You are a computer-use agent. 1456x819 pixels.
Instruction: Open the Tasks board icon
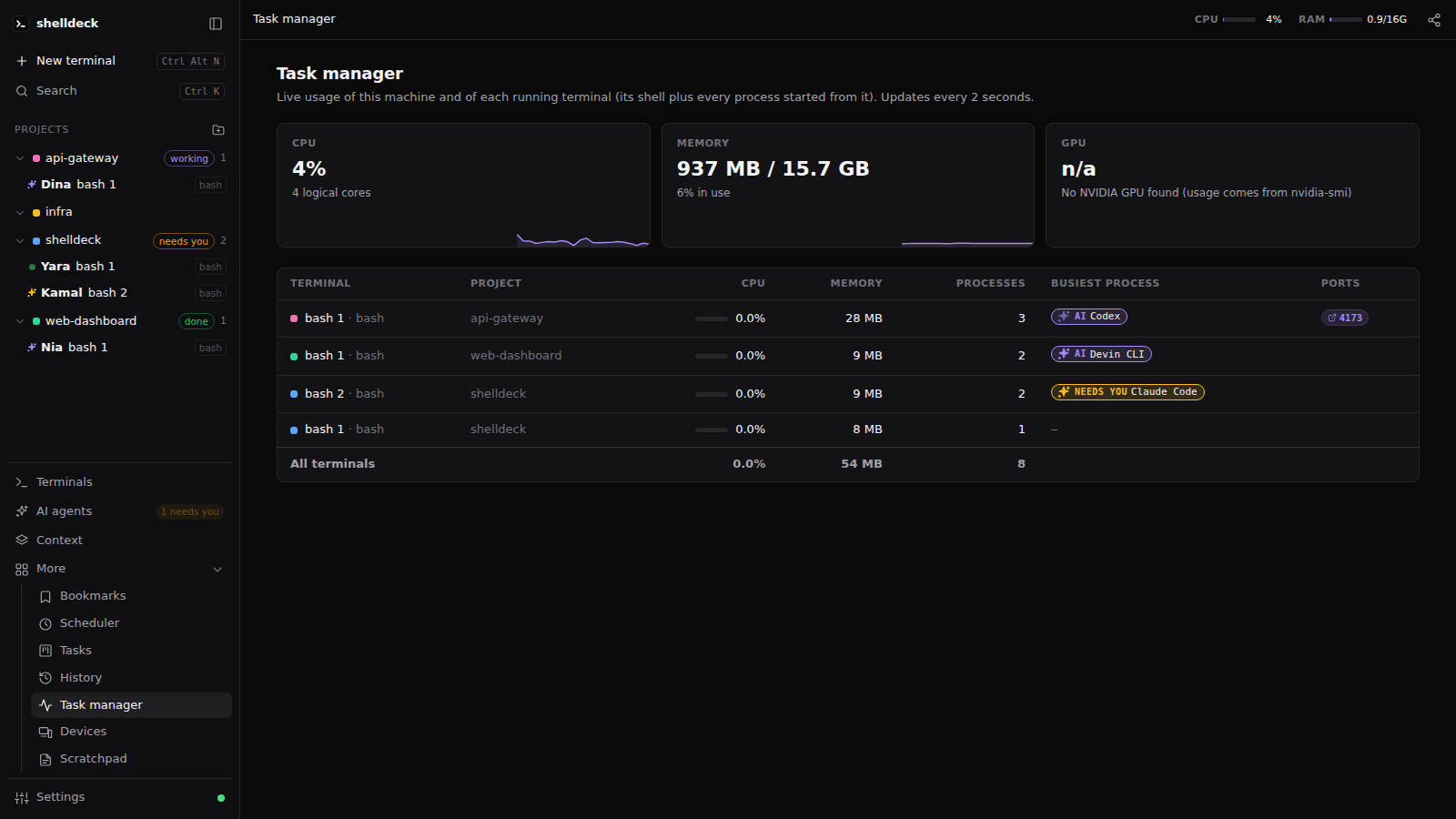45,651
